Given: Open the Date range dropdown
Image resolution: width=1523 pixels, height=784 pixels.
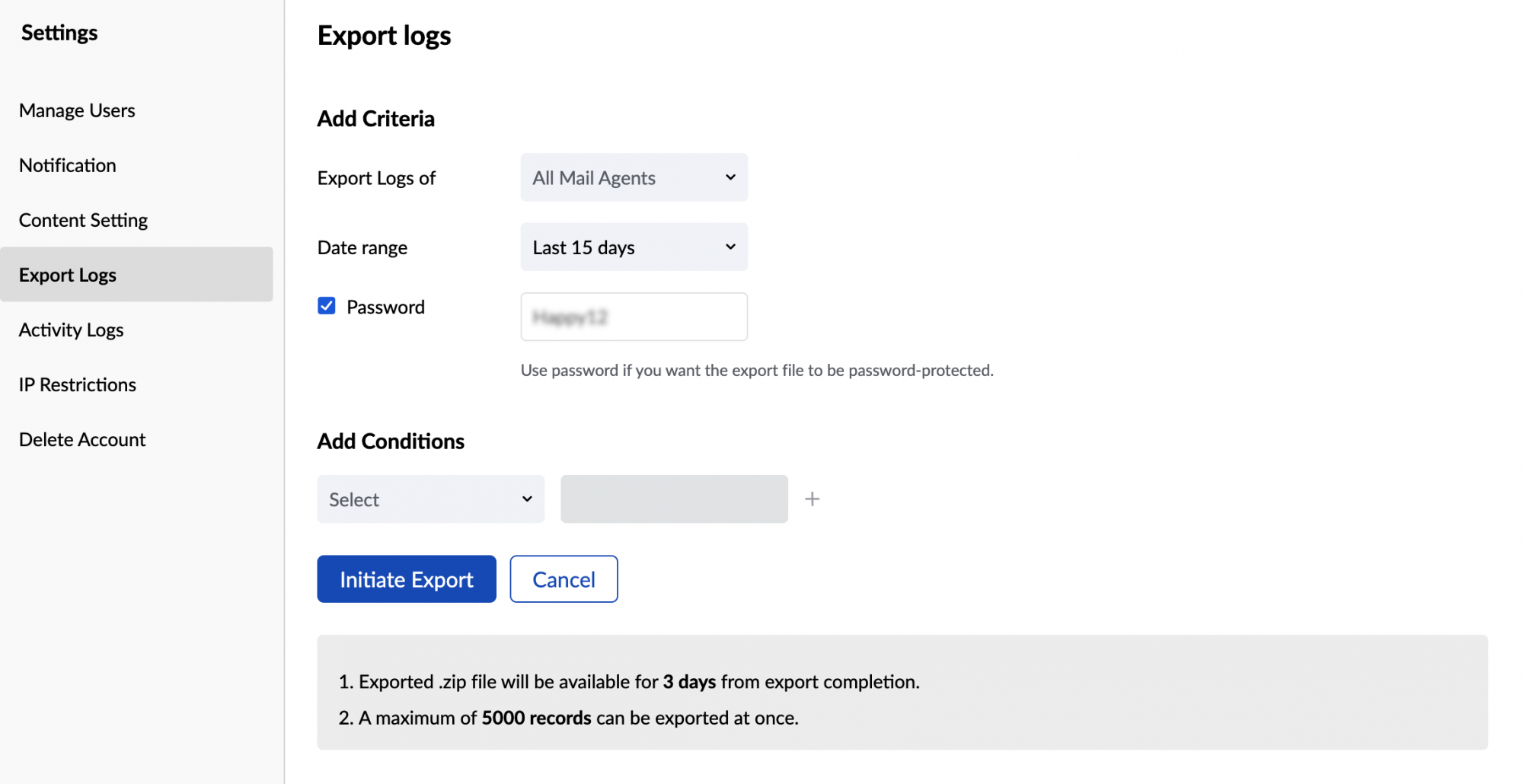Looking at the screenshot, I should (634, 247).
